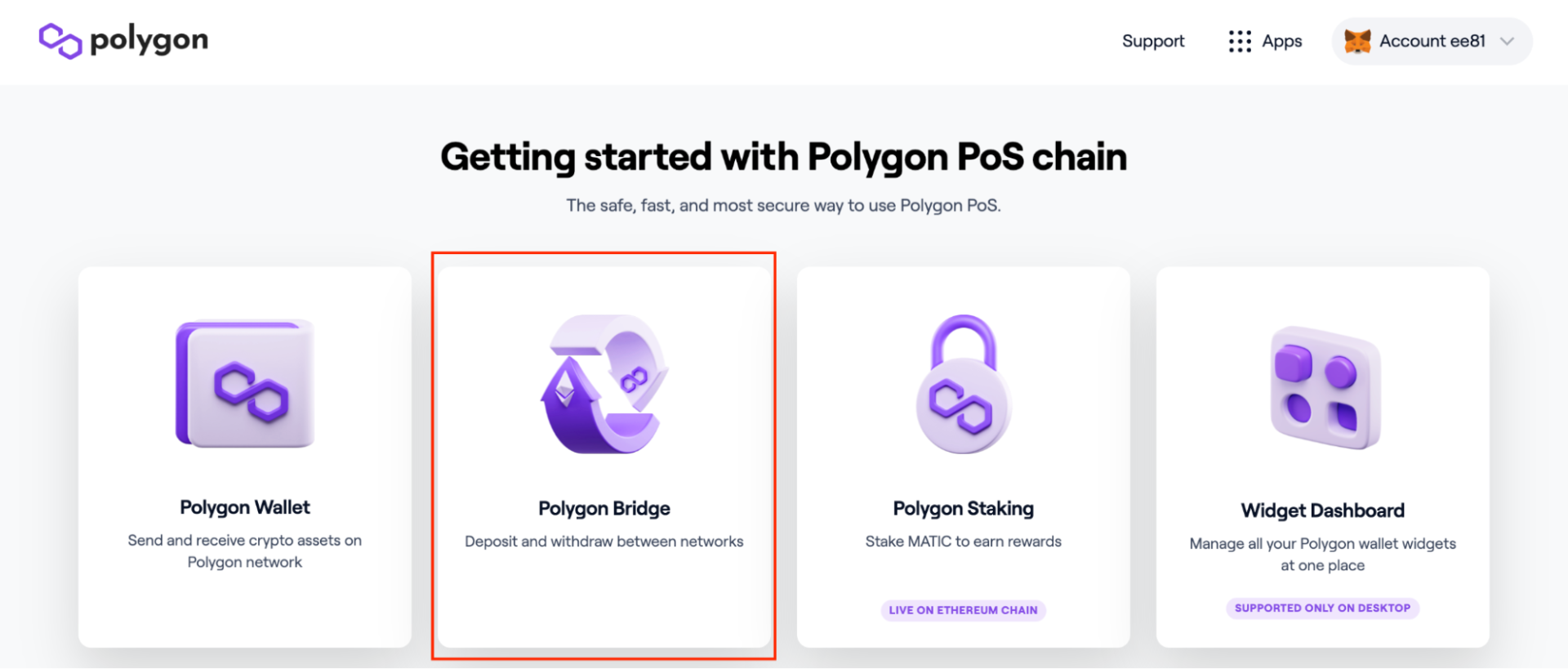Click the Live on Ethereum Chain badge
This screenshot has height=669, width=1568.
(x=964, y=610)
